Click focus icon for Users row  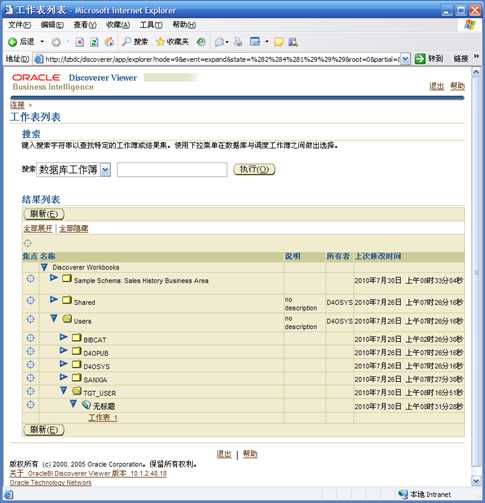point(30,319)
